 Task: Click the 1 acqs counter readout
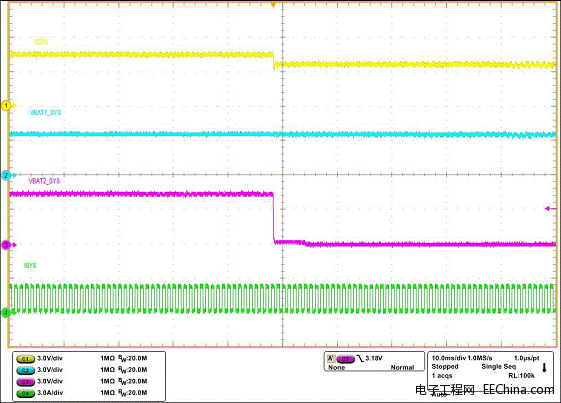pyautogui.click(x=442, y=375)
